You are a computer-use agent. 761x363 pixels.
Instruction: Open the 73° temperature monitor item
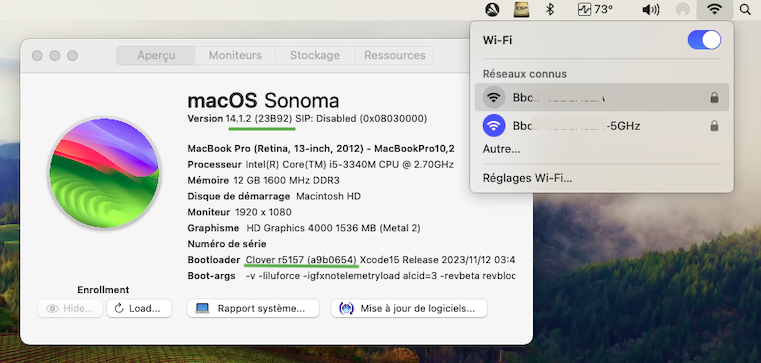pos(595,9)
